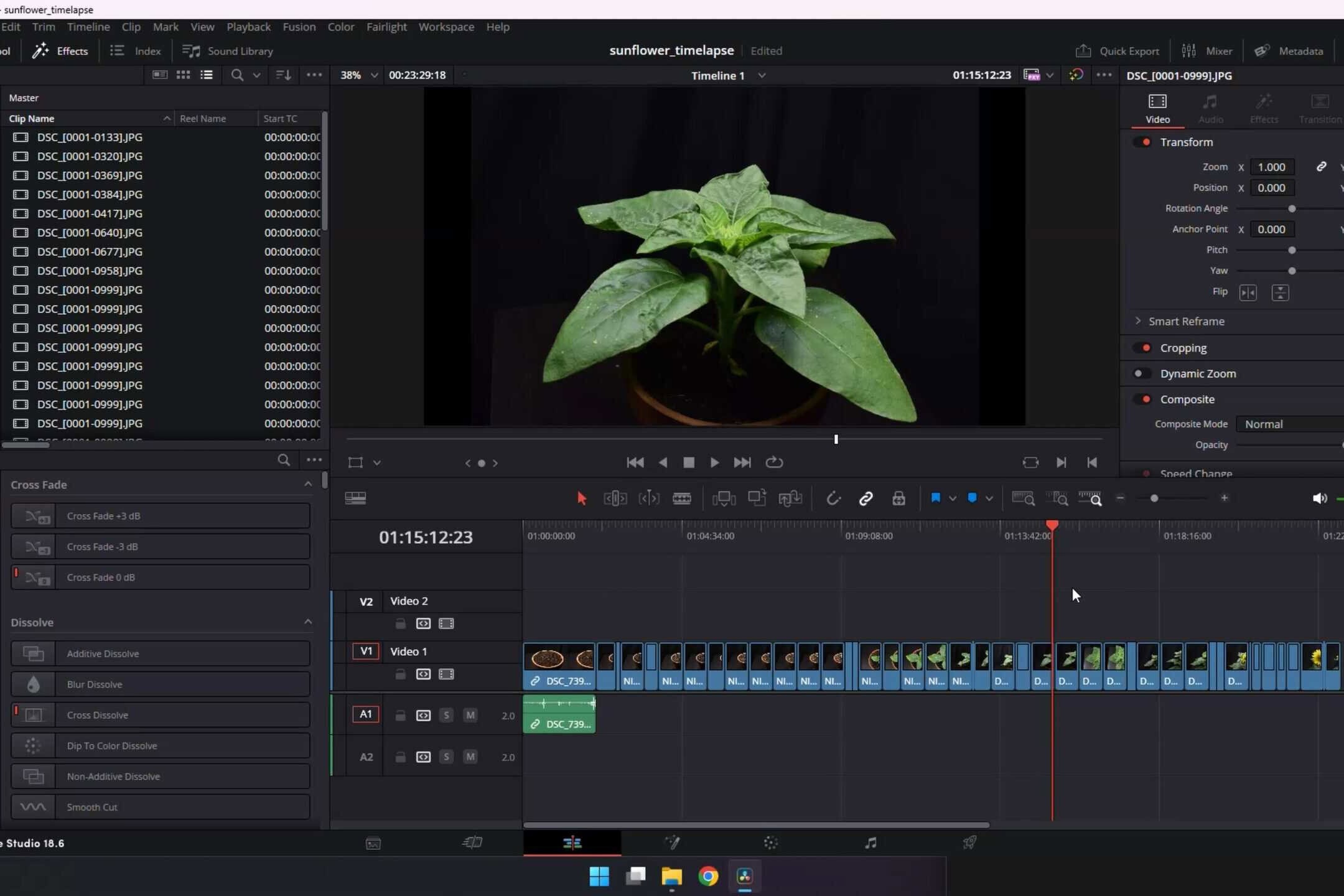Open the Cut page icon
Viewport: 1344px width, 896px height.
pyautogui.click(x=472, y=843)
